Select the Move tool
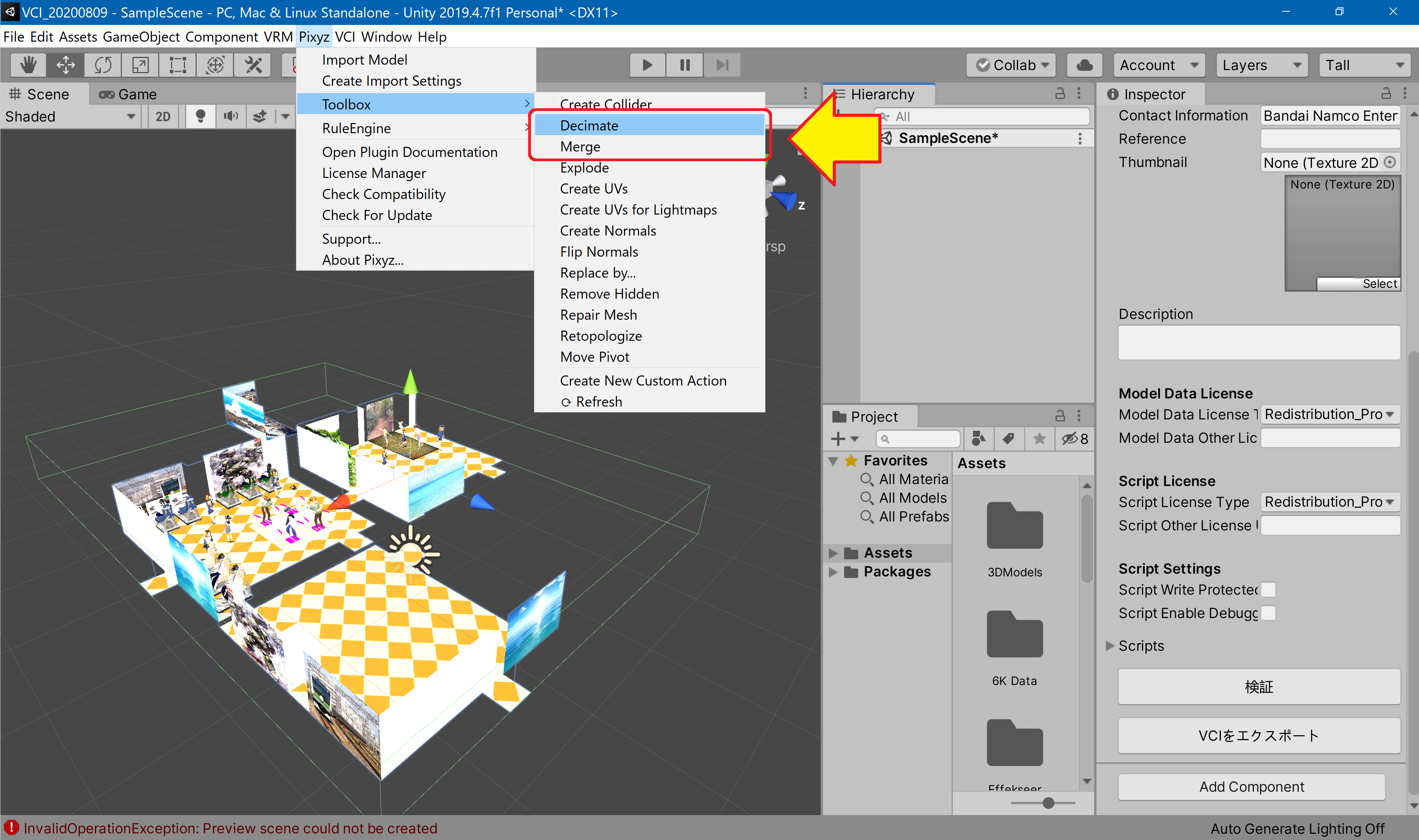 click(66, 65)
